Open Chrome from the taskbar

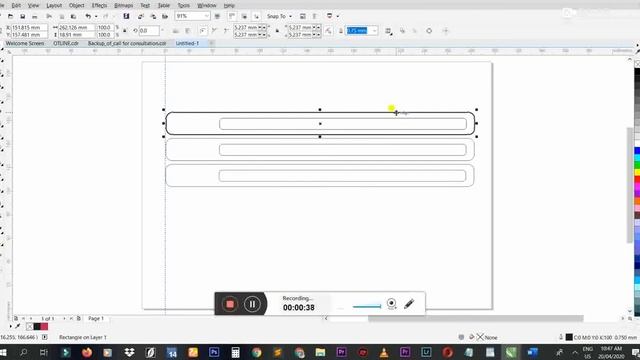[x=256, y=352]
